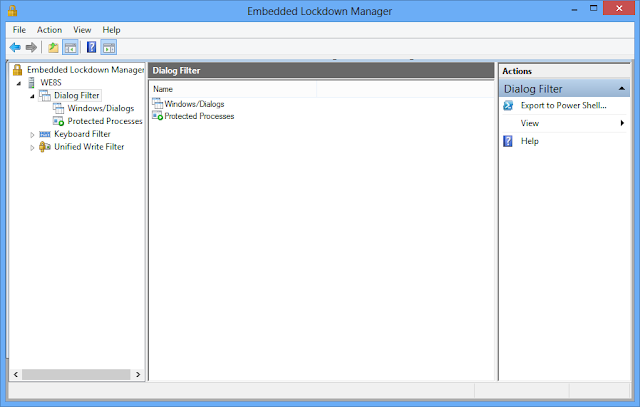The width and height of the screenshot is (640, 407).
Task: Maximize the Embedded Lockdown Manager window
Action: coord(593,9)
